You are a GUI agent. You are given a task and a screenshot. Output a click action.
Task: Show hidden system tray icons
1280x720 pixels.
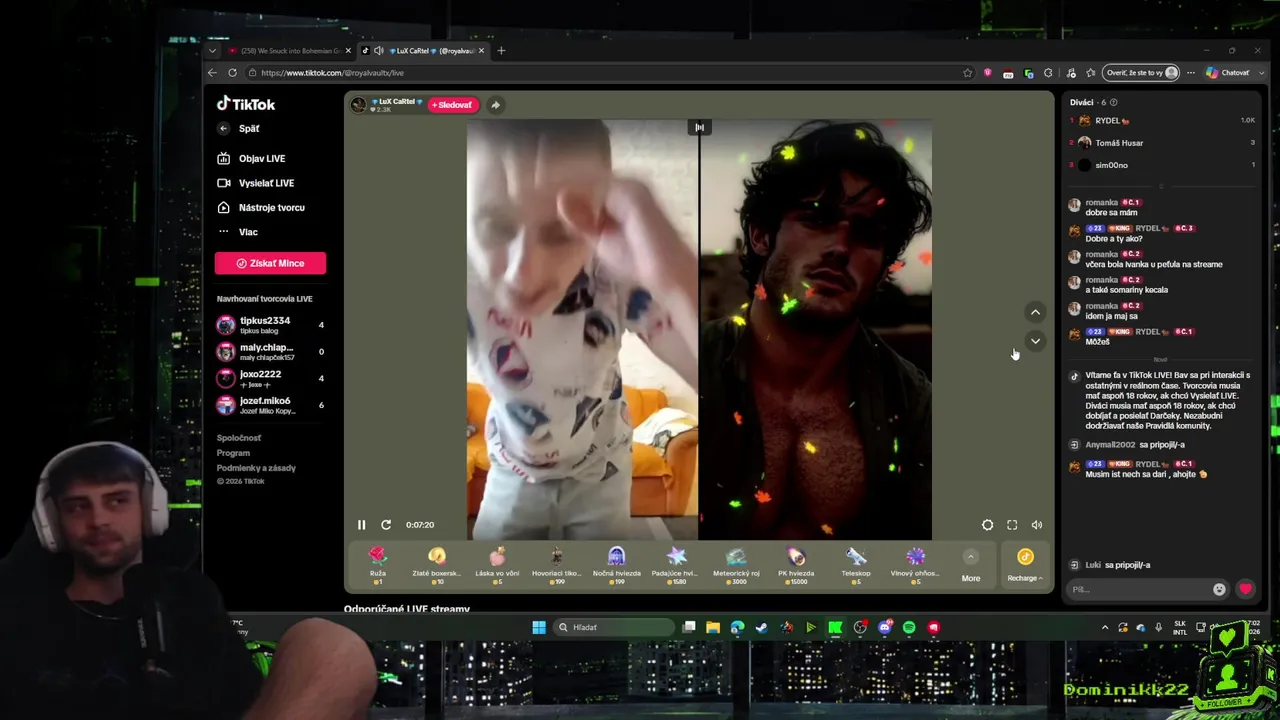(x=1105, y=627)
